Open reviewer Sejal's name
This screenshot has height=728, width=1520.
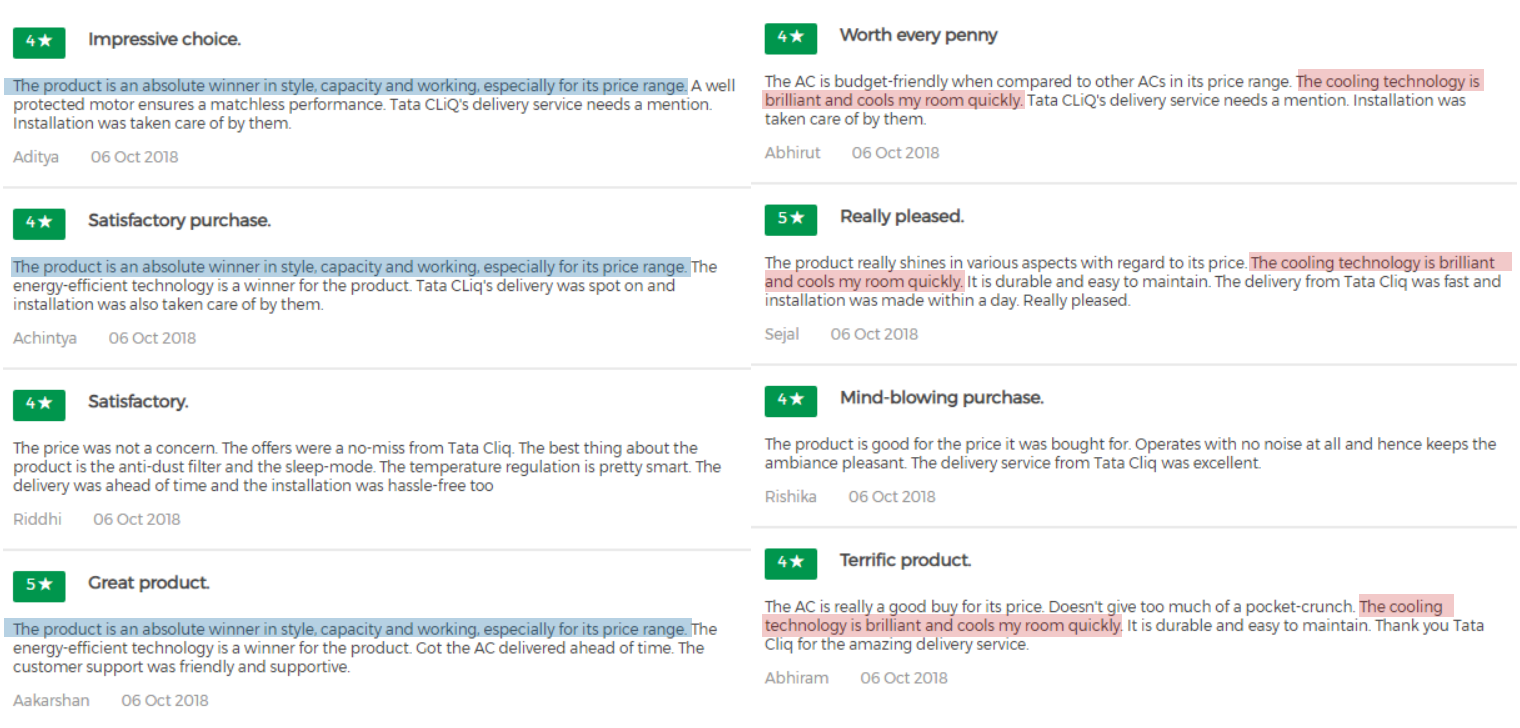coord(782,334)
